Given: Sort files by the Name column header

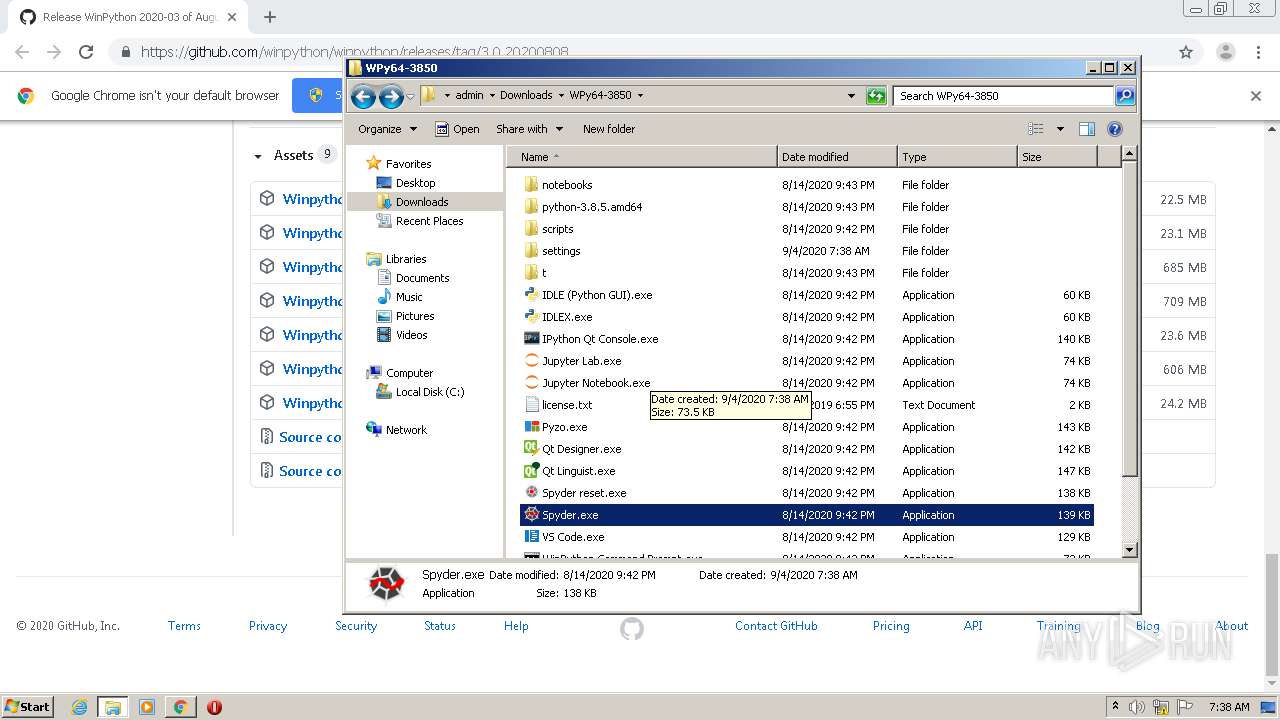Looking at the screenshot, I should click(642, 157).
